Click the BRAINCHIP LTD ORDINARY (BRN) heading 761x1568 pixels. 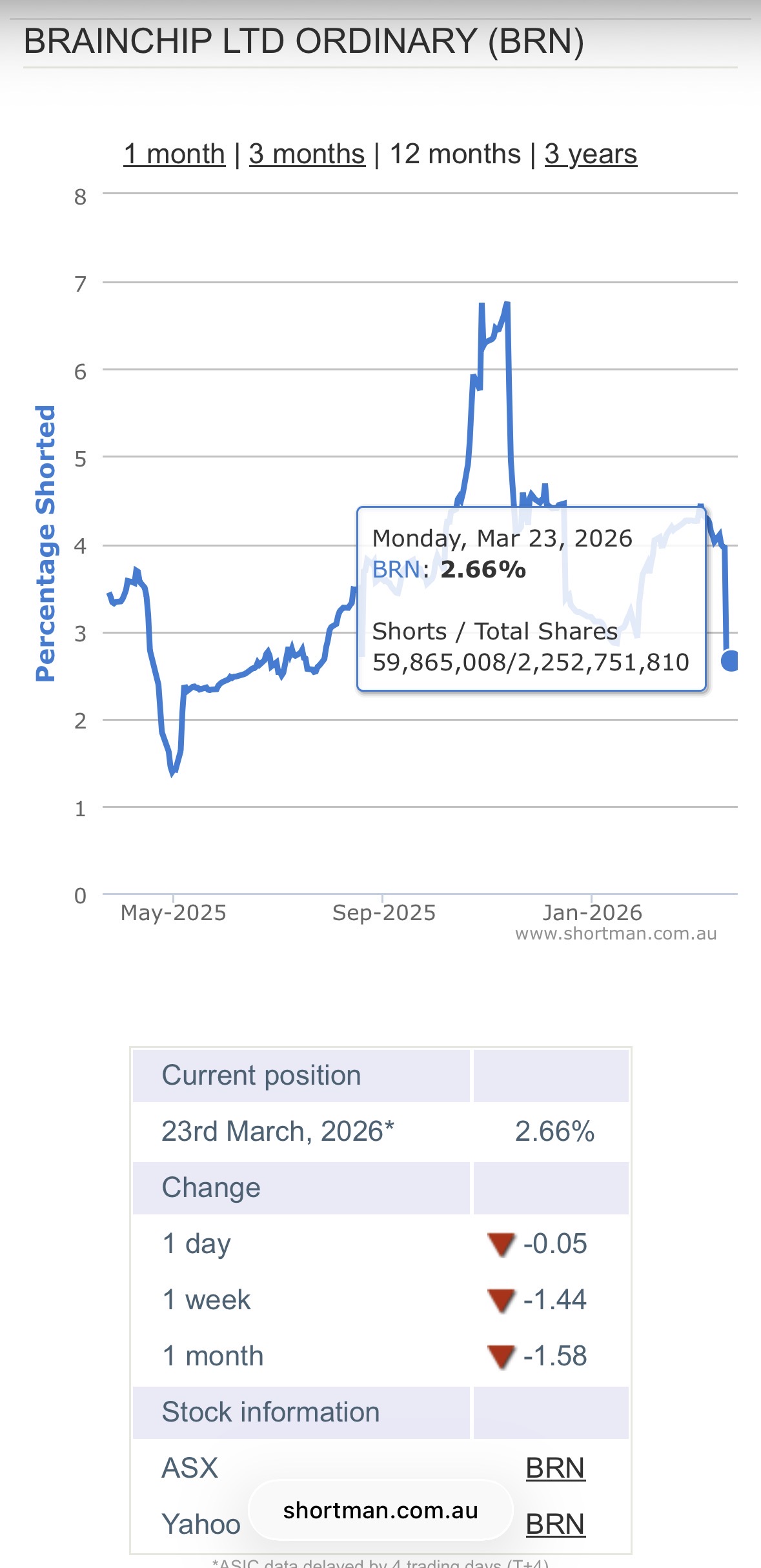[304, 41]
